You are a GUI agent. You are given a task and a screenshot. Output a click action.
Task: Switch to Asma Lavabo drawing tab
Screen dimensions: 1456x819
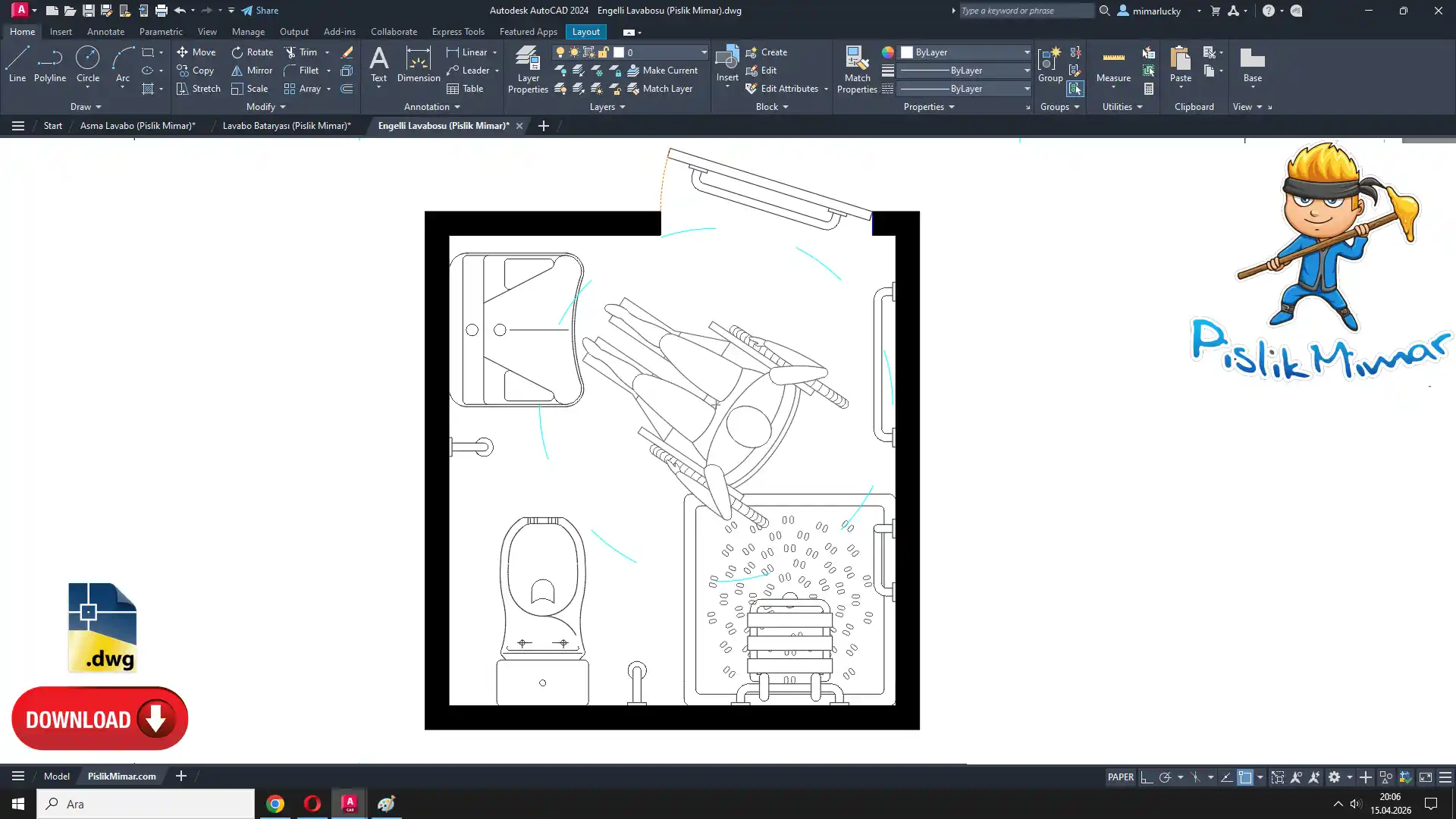(137, 126)
